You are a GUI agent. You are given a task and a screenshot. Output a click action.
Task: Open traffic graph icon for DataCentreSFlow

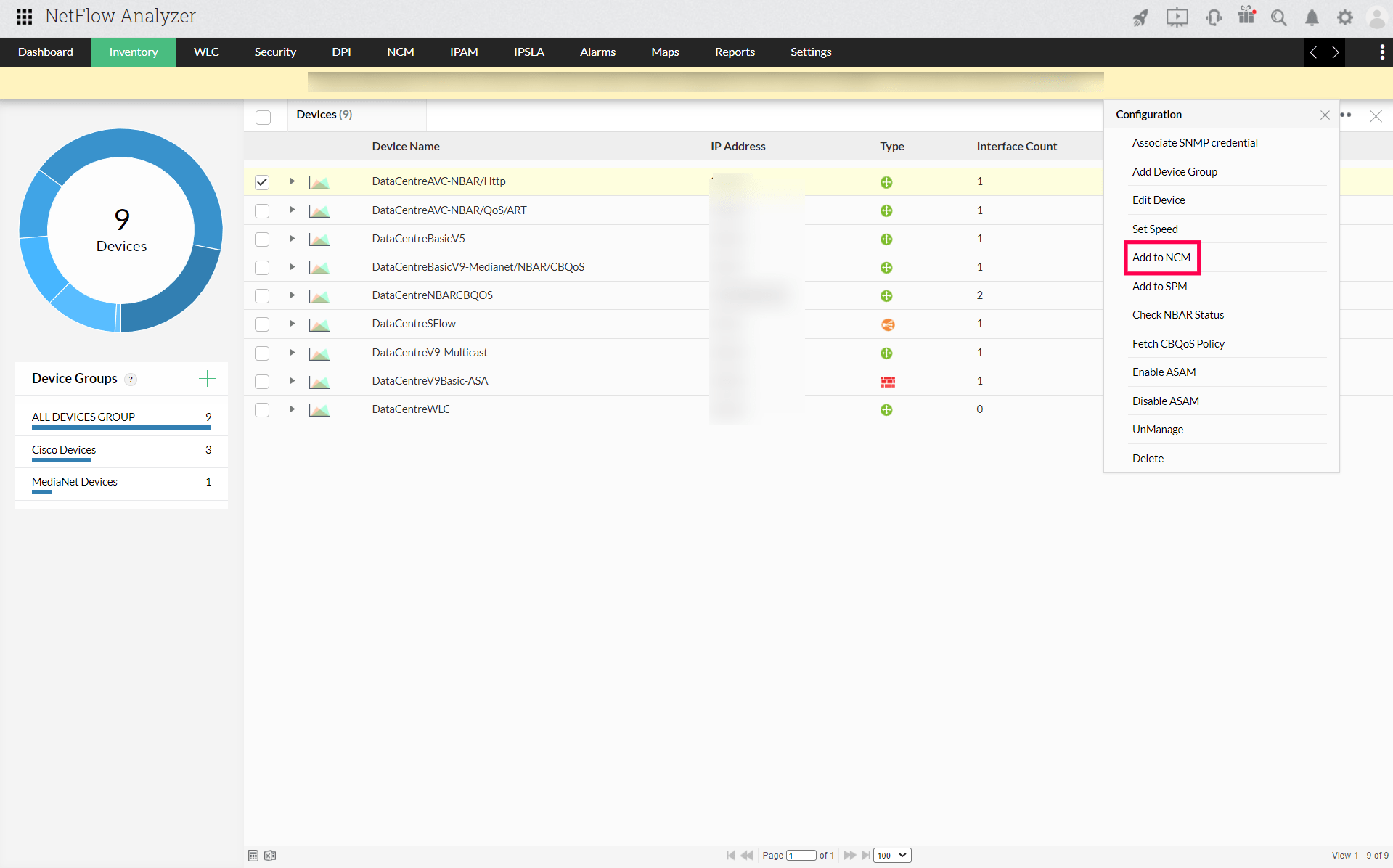319,324
